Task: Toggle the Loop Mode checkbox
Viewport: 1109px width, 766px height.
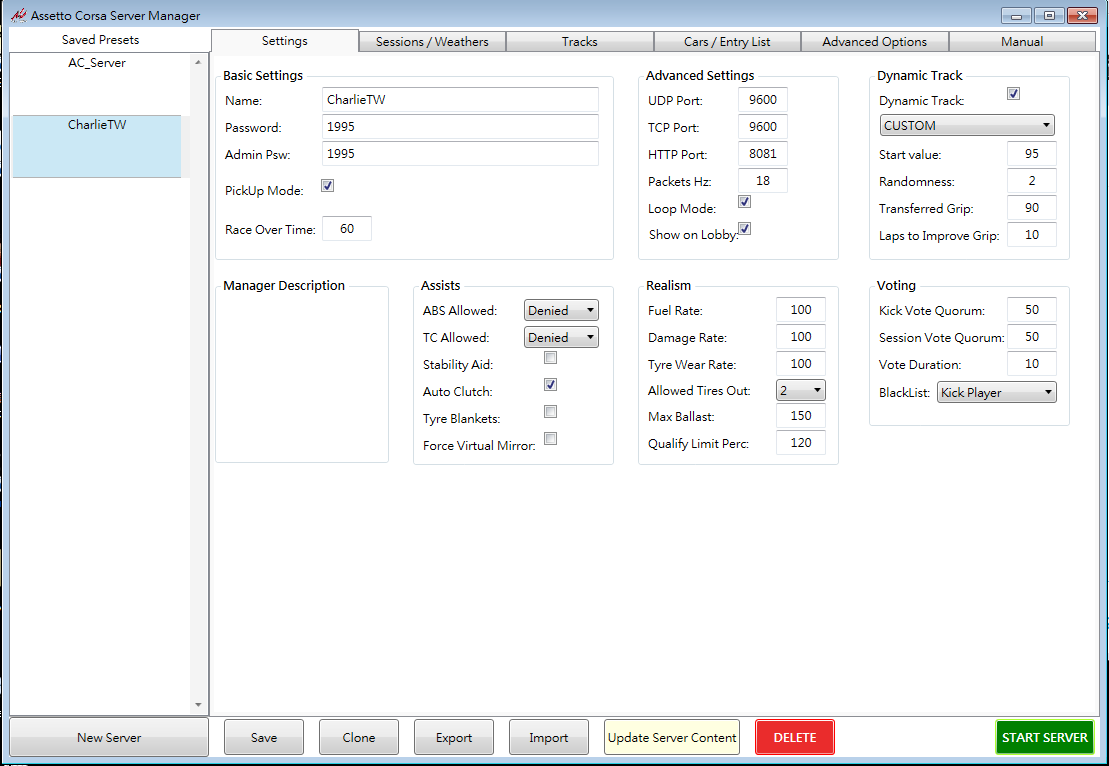Action: (744, 202)
